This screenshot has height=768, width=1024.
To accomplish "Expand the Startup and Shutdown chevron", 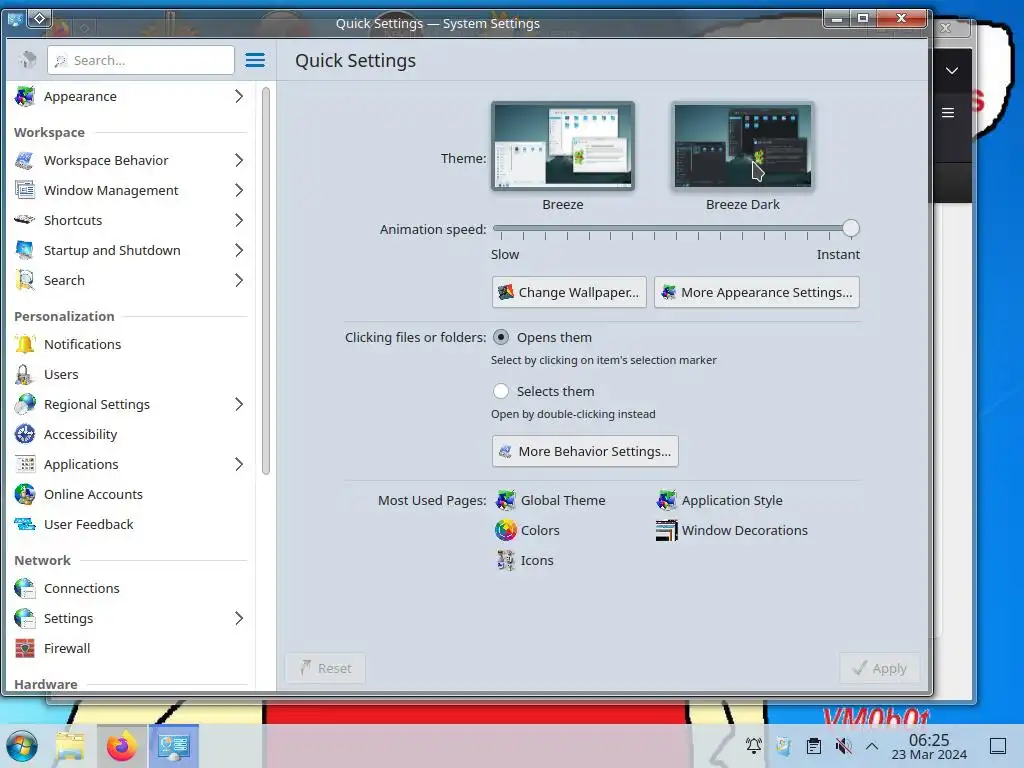I will tap(239, 250).
